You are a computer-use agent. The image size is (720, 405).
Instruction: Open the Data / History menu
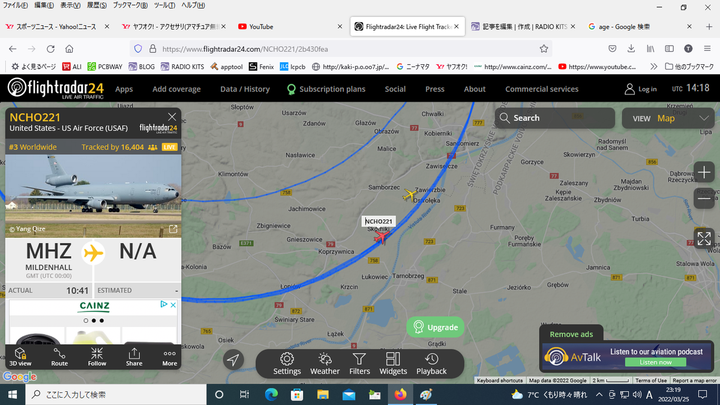pyautogui.click(x=244, y=89)
